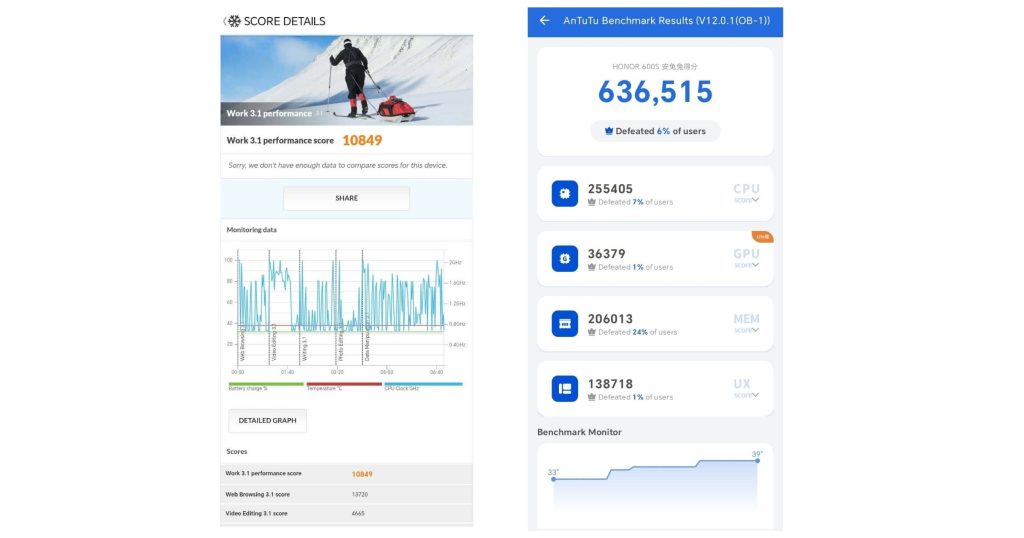The width and height of the screenshot is (1024, 538).
Task: Tap the orange badge on GPU card
Action: point(762,236)
